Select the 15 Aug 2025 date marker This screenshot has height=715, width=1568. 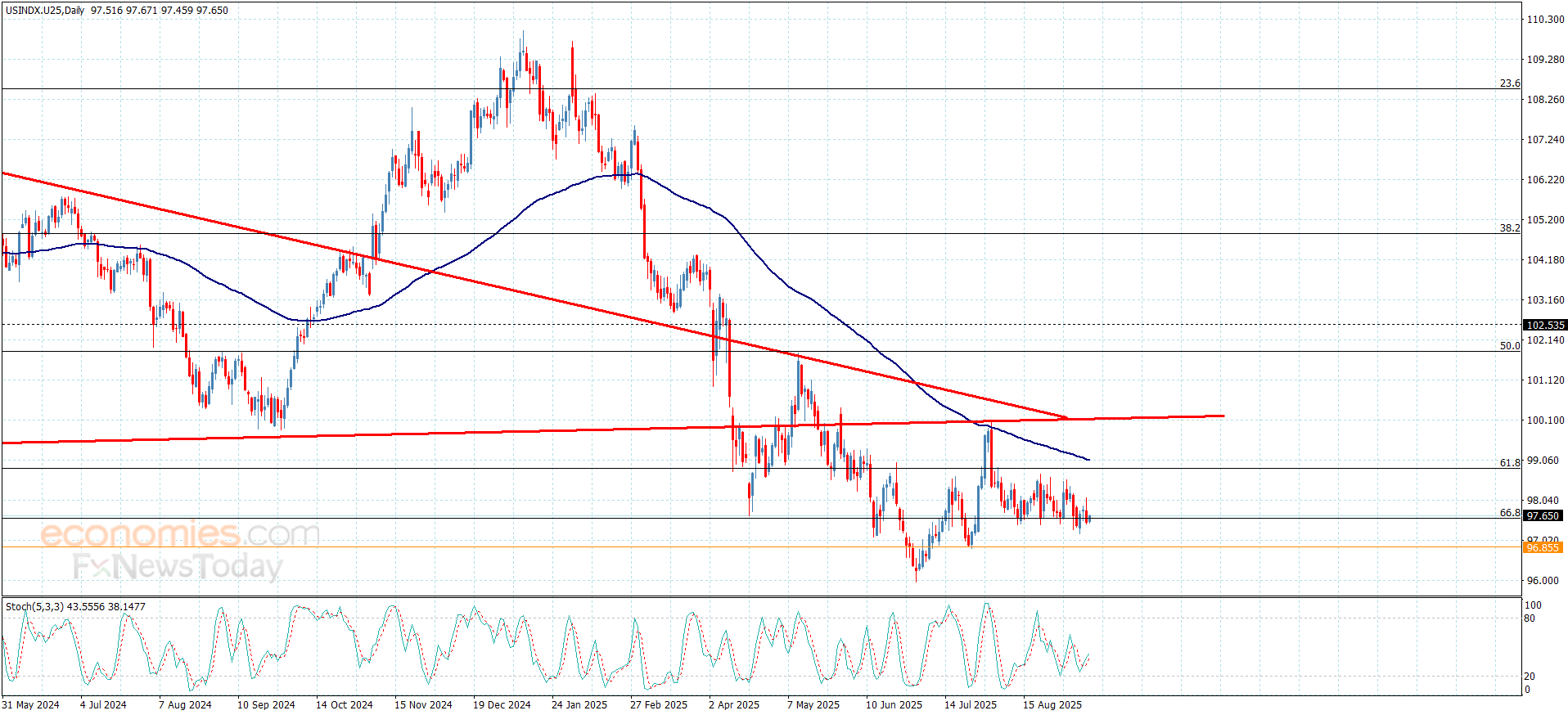coord(1052,705)
